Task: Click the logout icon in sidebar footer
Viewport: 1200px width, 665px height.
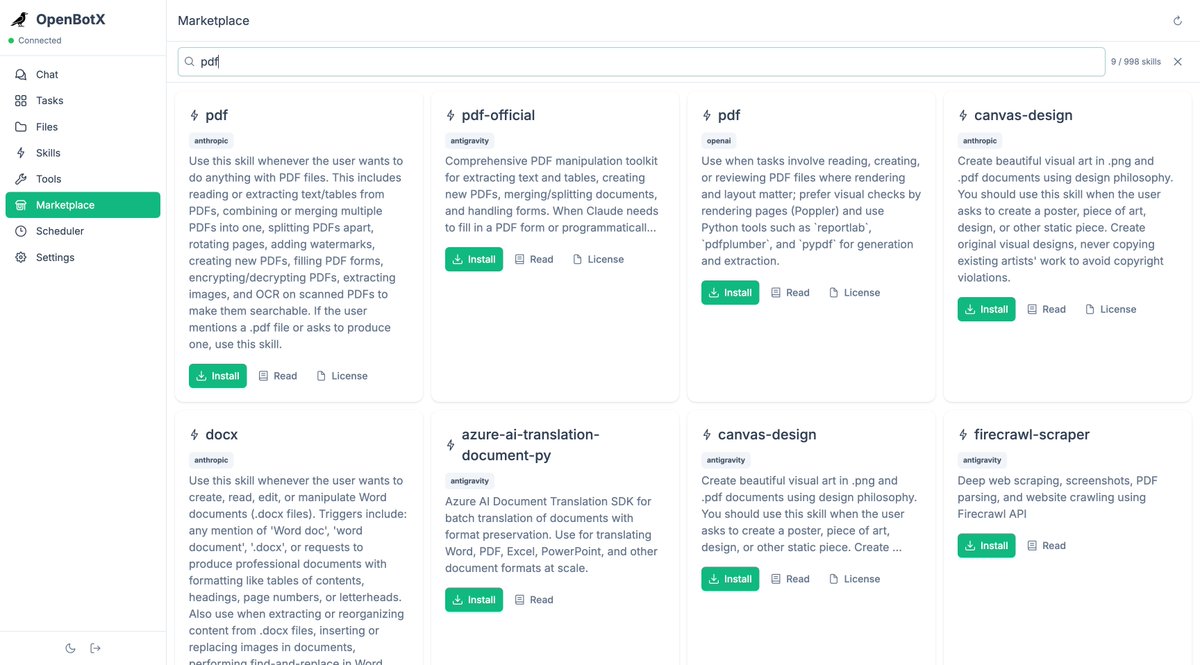Action: (x=96, y=648)
